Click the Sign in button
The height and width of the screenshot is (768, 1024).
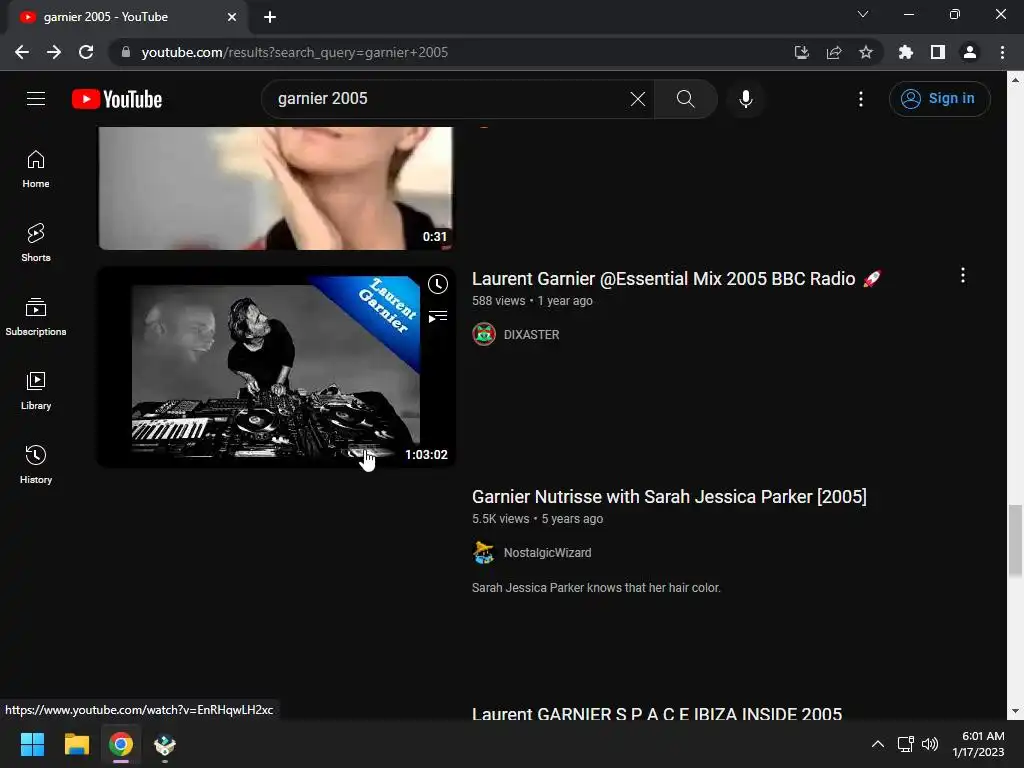(x=939, y=99)
